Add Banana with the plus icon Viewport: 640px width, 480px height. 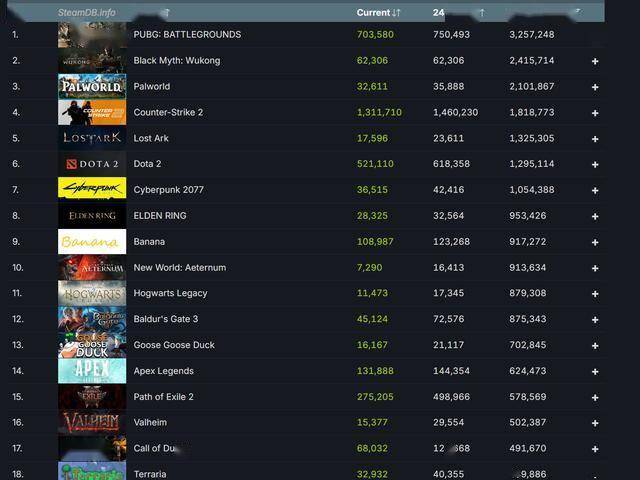click(595, 242)
